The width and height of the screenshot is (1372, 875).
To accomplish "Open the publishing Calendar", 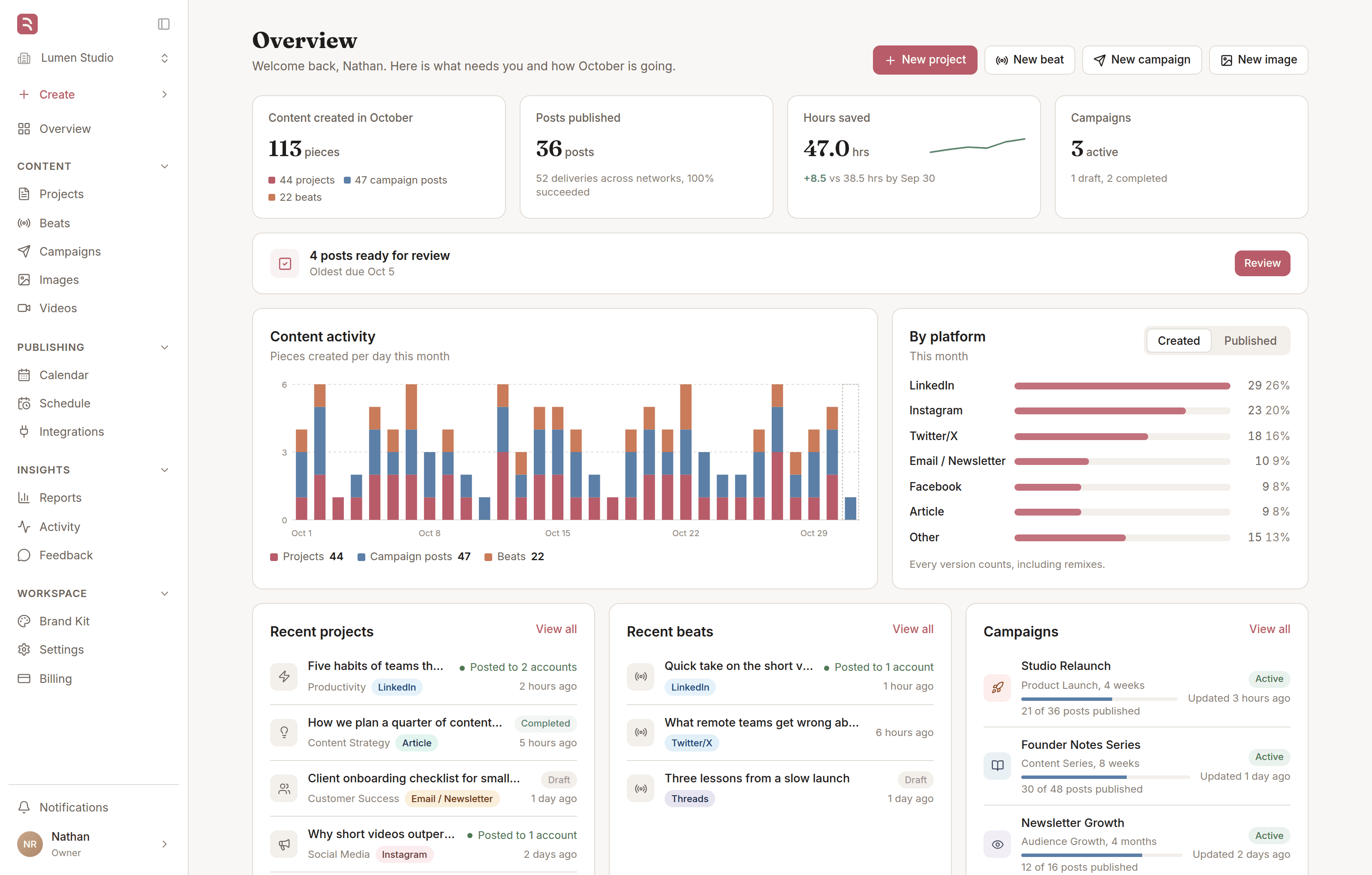I will (x=94, y=375).
